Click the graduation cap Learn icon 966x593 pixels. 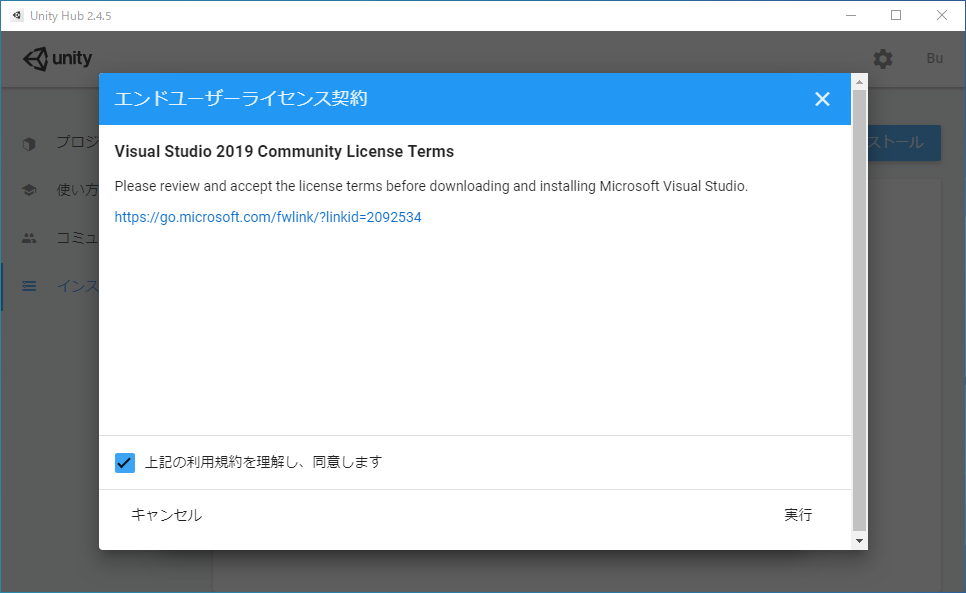(x=29, y=190)
